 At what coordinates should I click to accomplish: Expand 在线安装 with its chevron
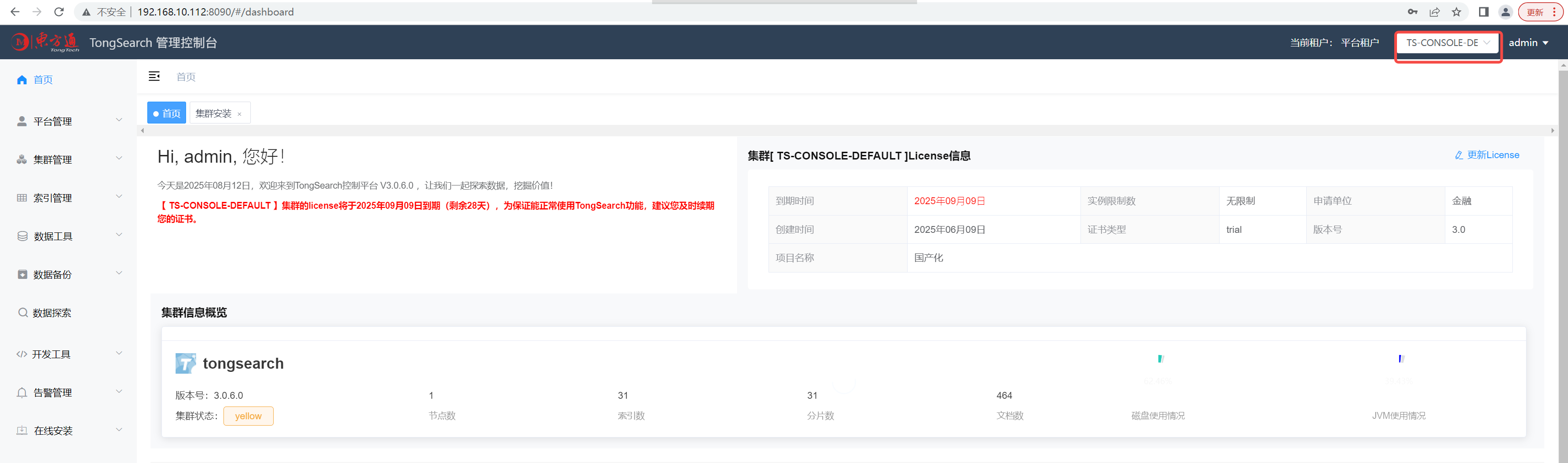pos(119,430)
